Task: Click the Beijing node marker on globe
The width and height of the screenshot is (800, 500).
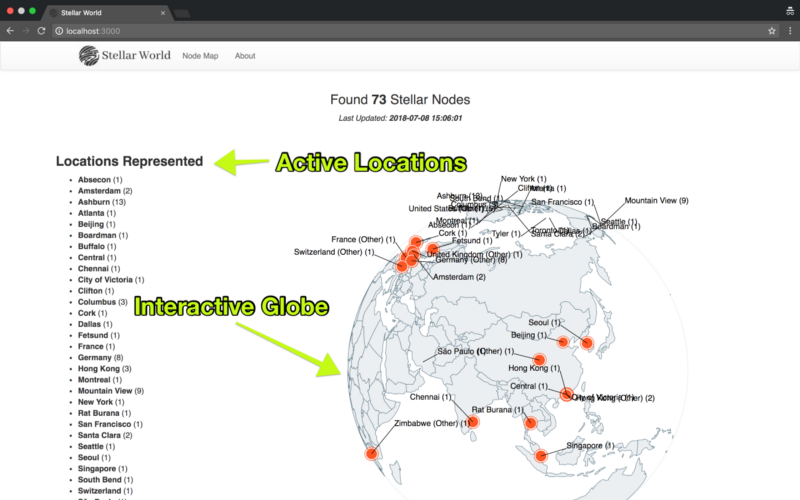Action: [x=563, y=342]
